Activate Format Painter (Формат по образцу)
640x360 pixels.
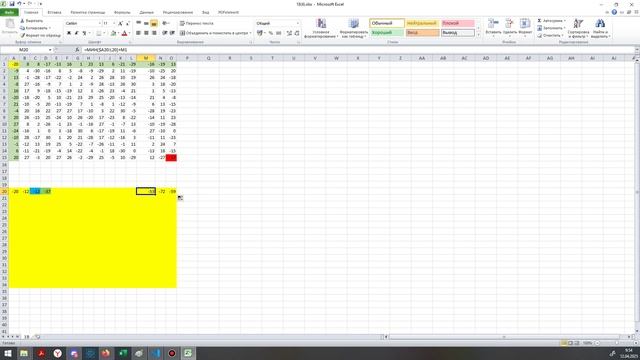[40, 36]
